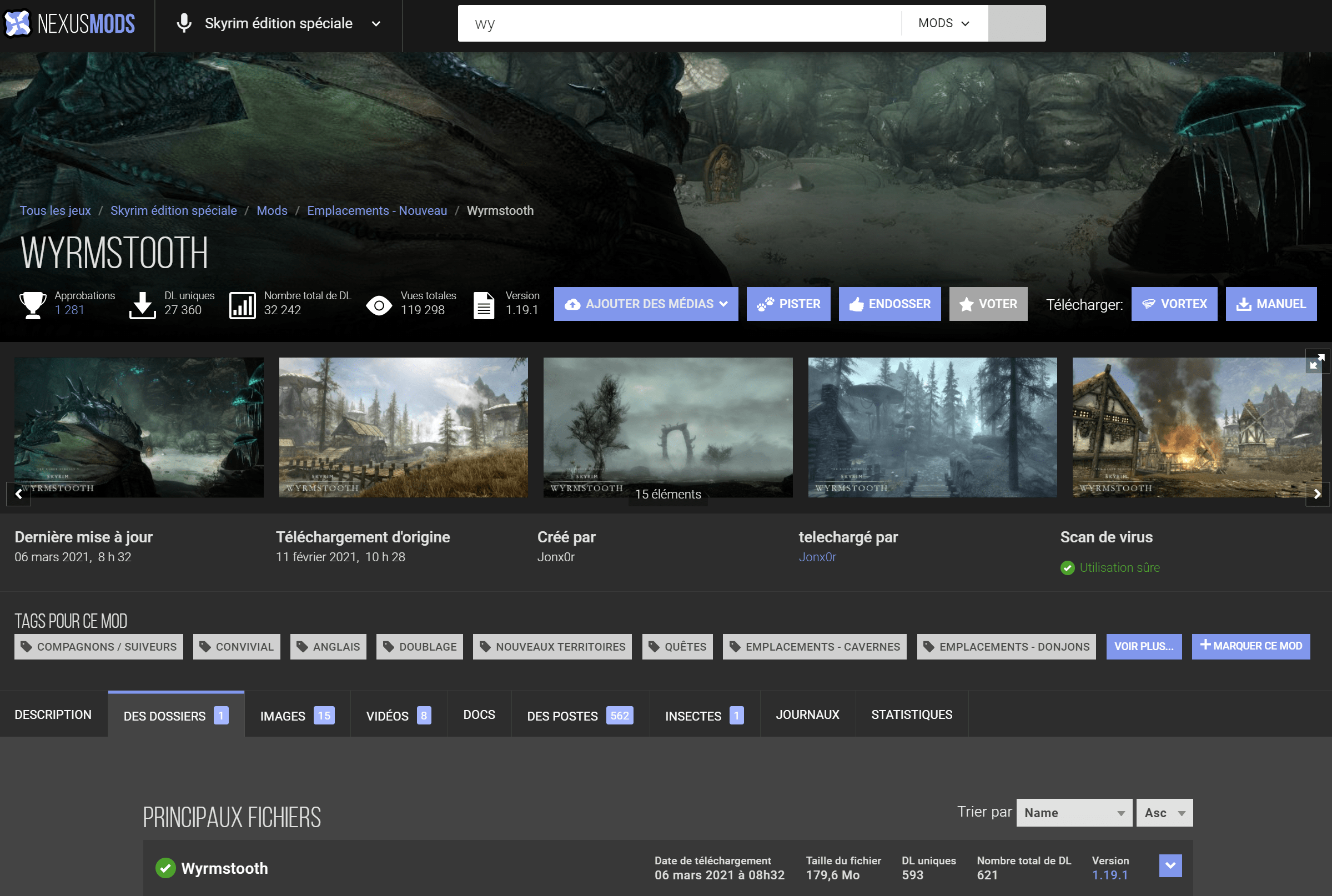The image size is (1332, 896).
Task: Open the 'Trier par' Name dropdown
Action: [1074, 813]
